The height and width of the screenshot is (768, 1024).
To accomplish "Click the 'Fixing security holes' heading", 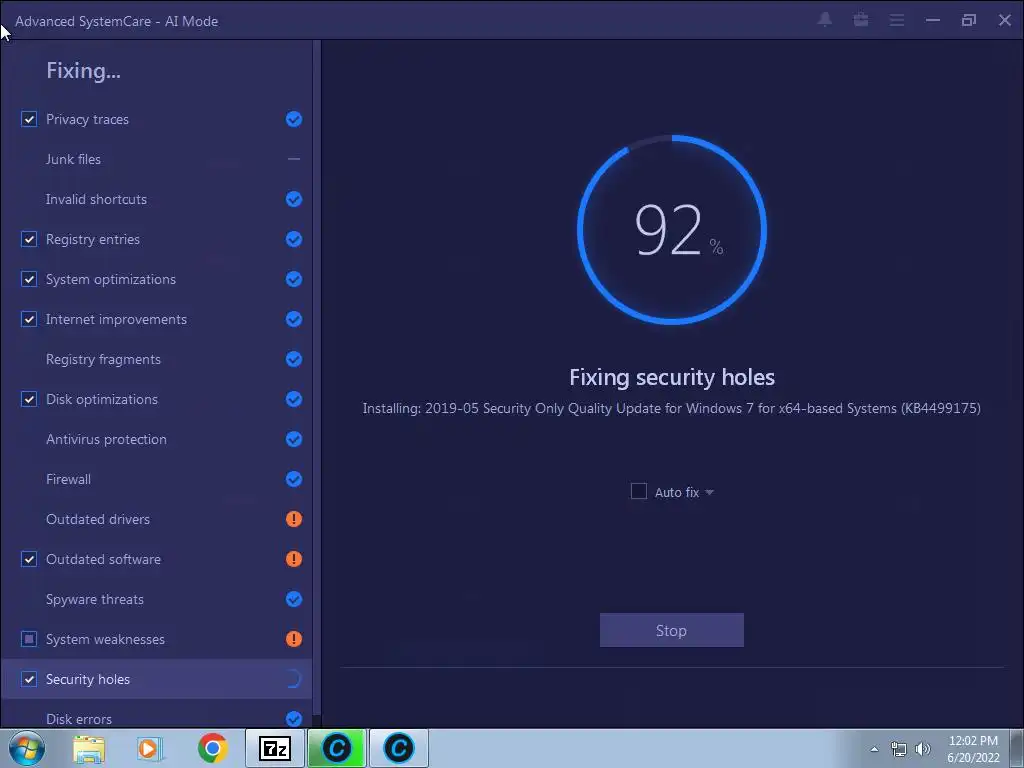I will 671,377.
